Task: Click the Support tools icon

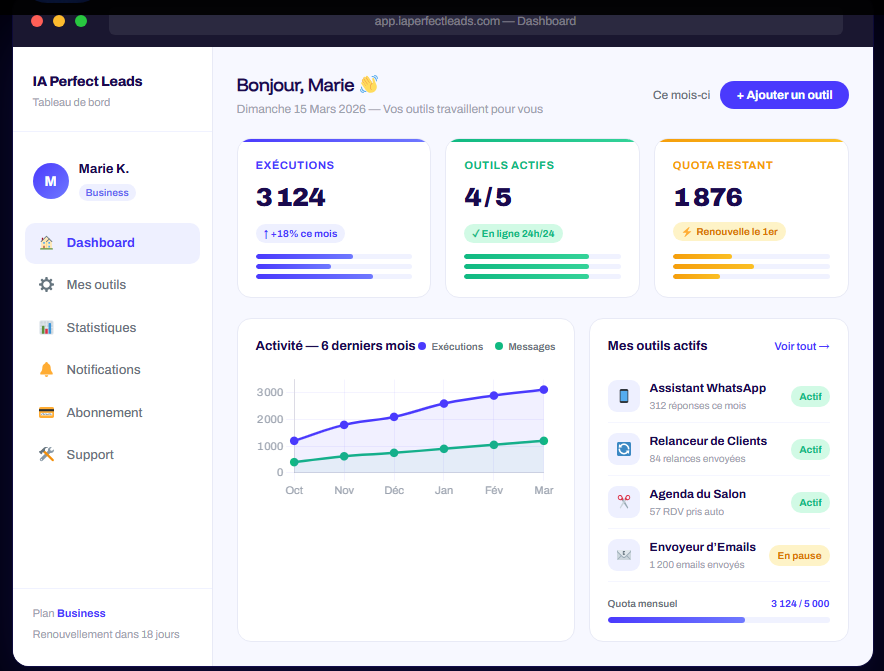Action: (x=46, y=455)
